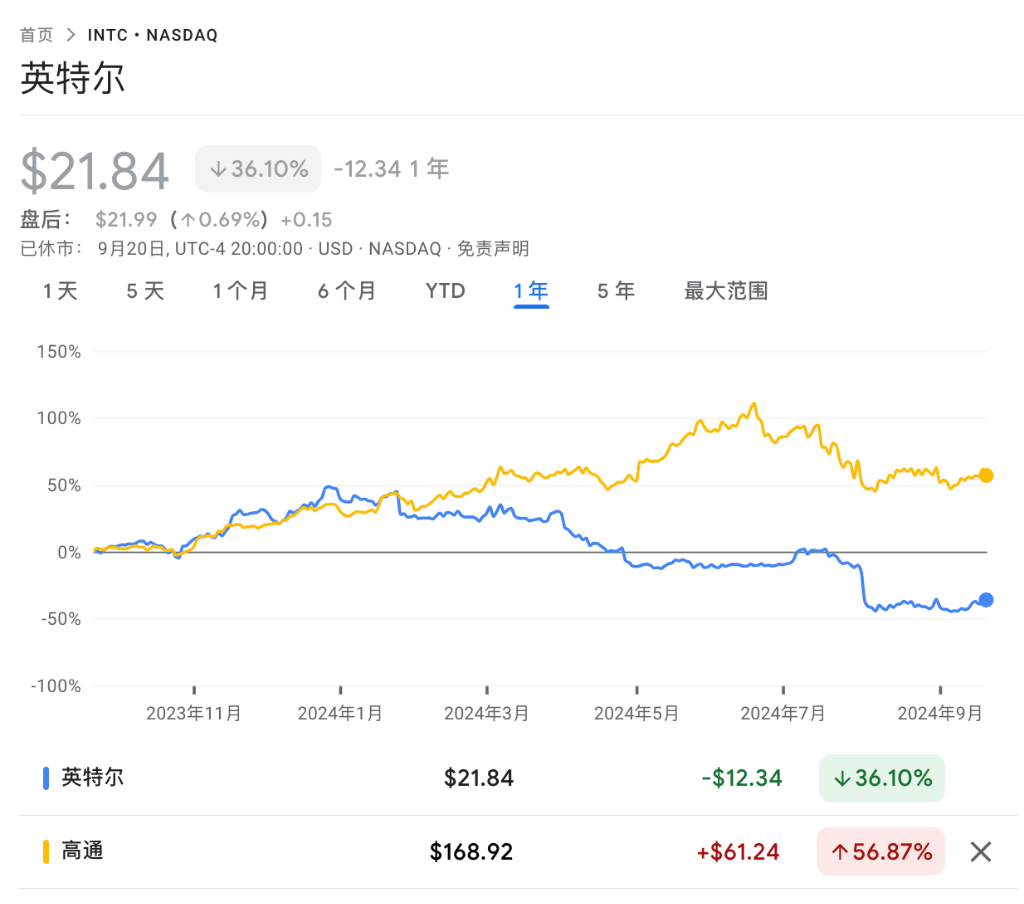
Task: Switch to the 6 个月 range tab
Action: (x=347, y=291)
